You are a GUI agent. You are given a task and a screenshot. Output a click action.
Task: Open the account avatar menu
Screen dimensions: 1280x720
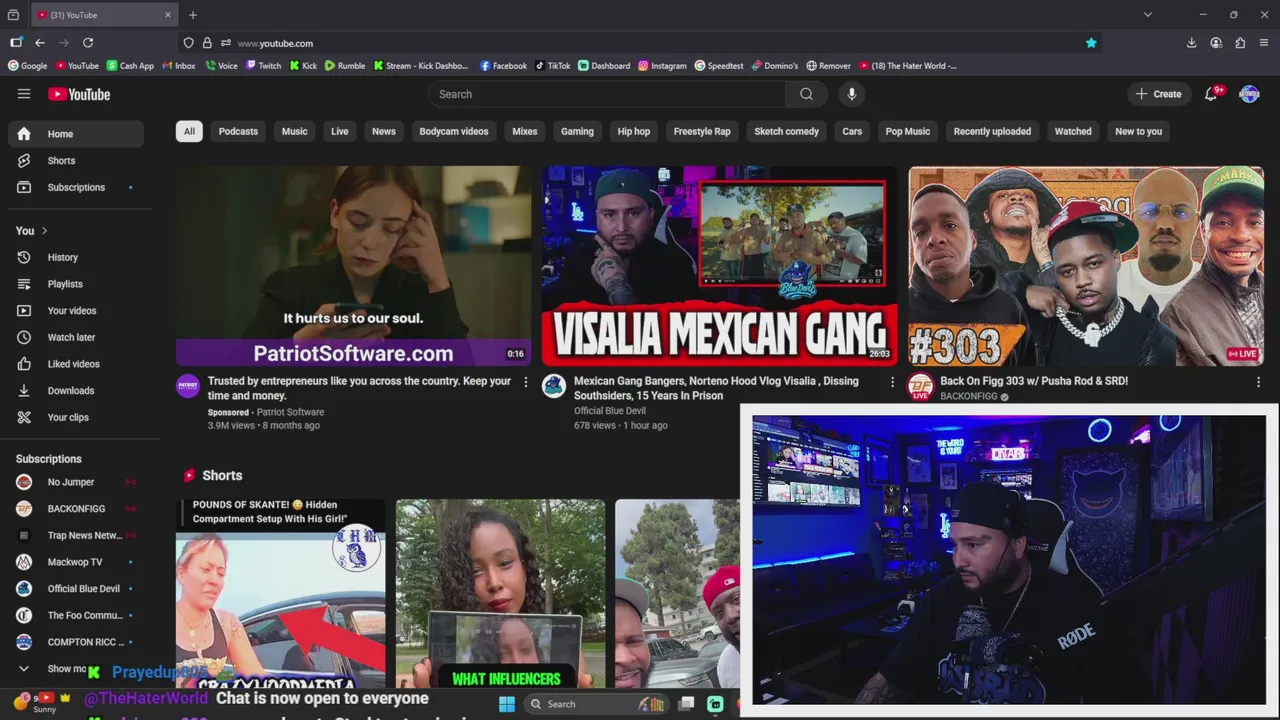pos(1249,94)
